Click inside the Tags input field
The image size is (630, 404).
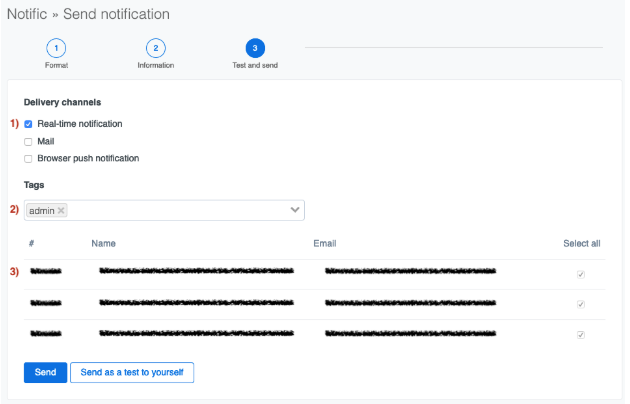(164, 210)
